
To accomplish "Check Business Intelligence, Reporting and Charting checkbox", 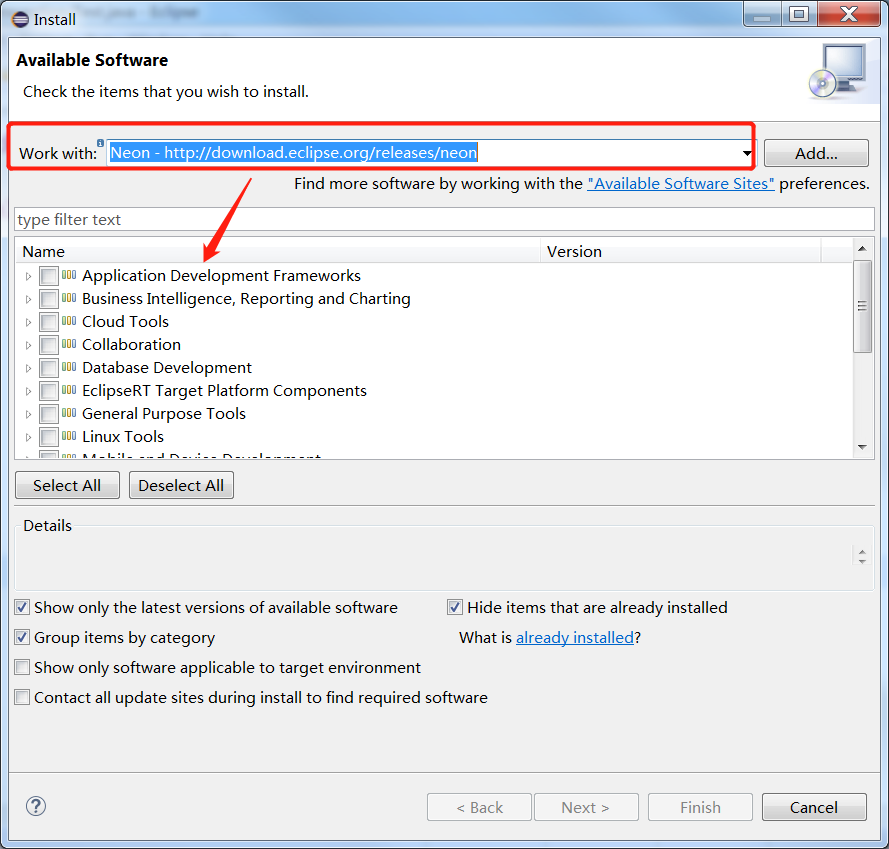I will click(x=49, y=299).
